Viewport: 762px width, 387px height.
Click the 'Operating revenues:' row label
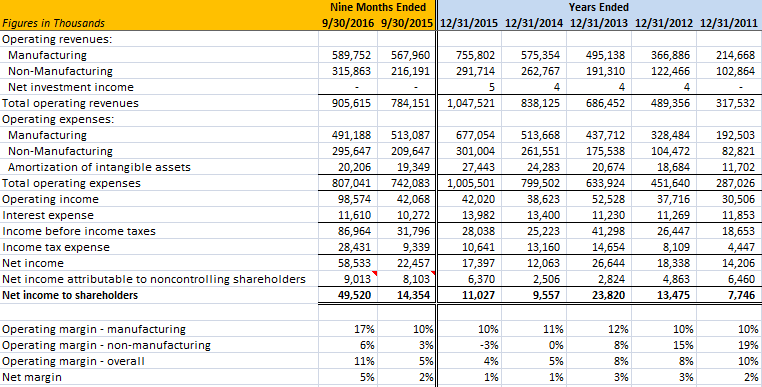[x=57, y=39]
